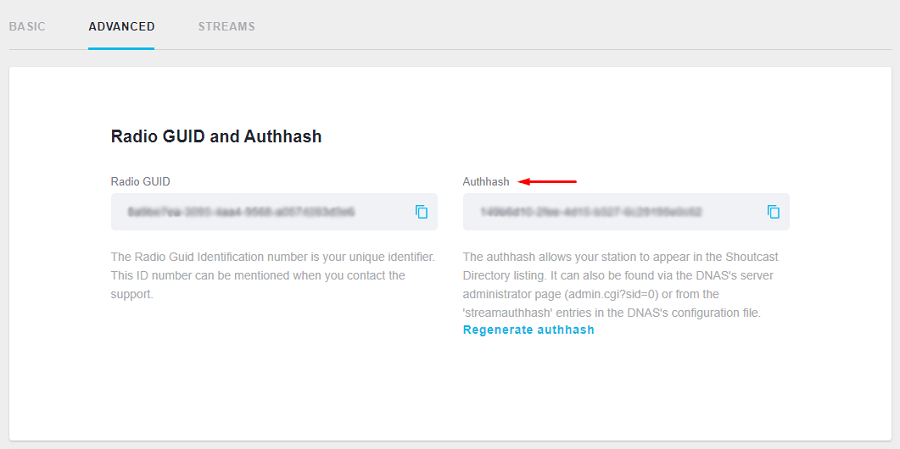Click the word "support" in the GUID description
The width and height of the screenshot is (900, 449).
(132, 294)
